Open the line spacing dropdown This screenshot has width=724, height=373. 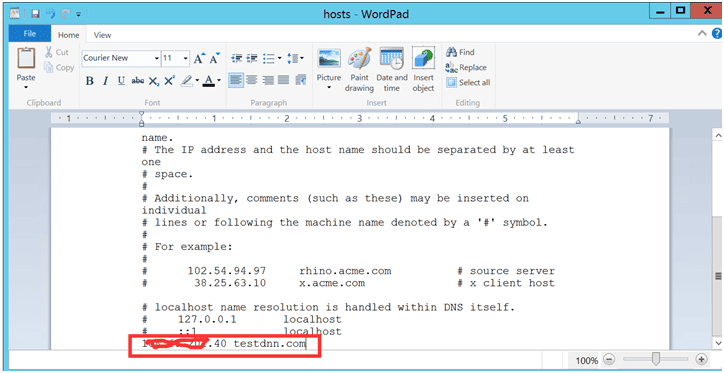coord(296,58)
